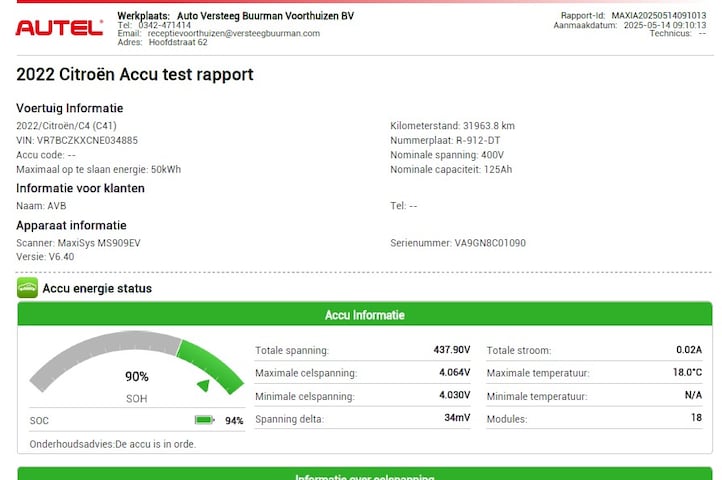Image resolution: width=722 pixels, height=480 pixels.
Task: Click the Maximale temperatuur value 18.0°C
Action: 687,372
